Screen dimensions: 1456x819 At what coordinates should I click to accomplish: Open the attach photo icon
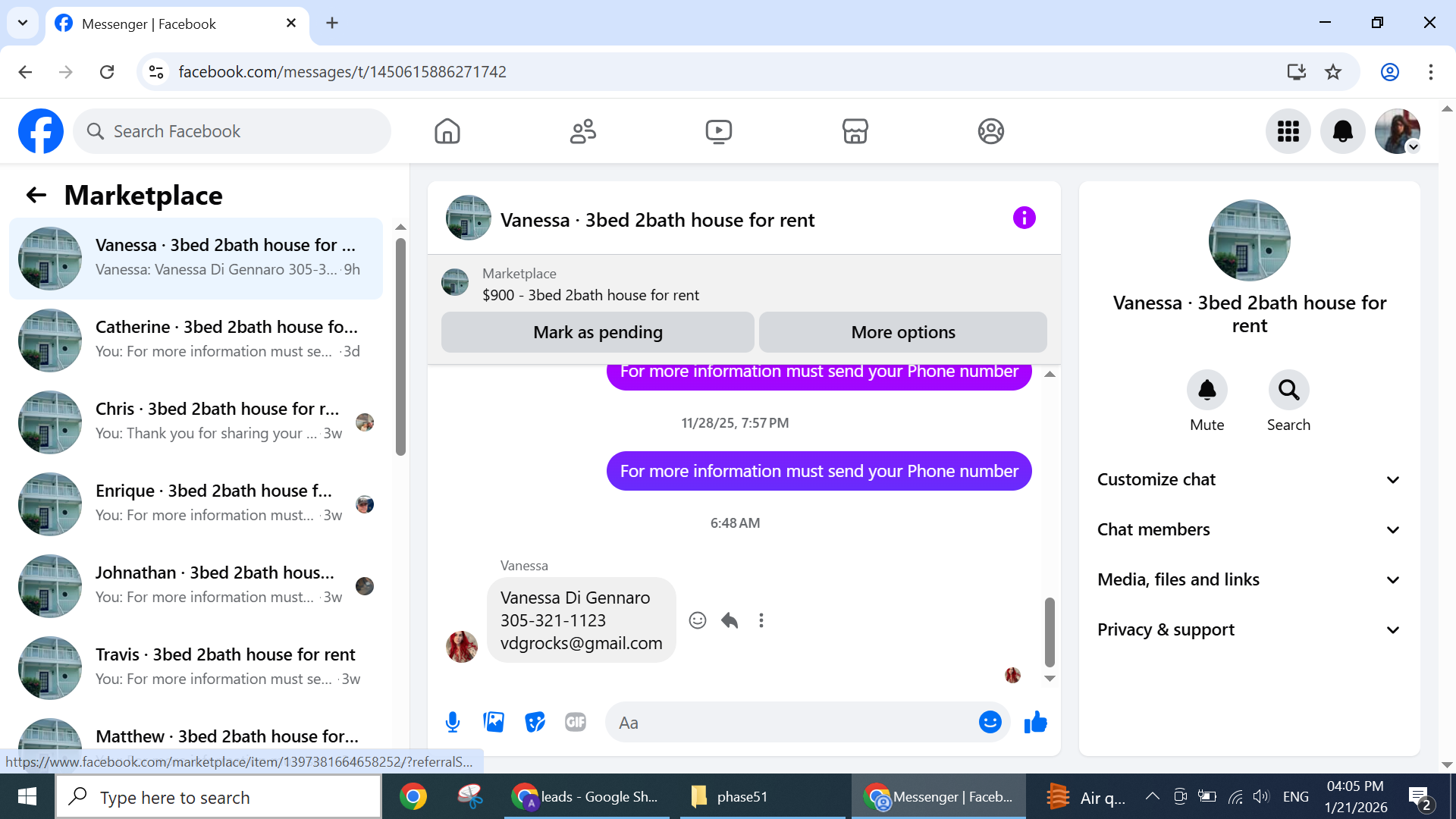494,722
